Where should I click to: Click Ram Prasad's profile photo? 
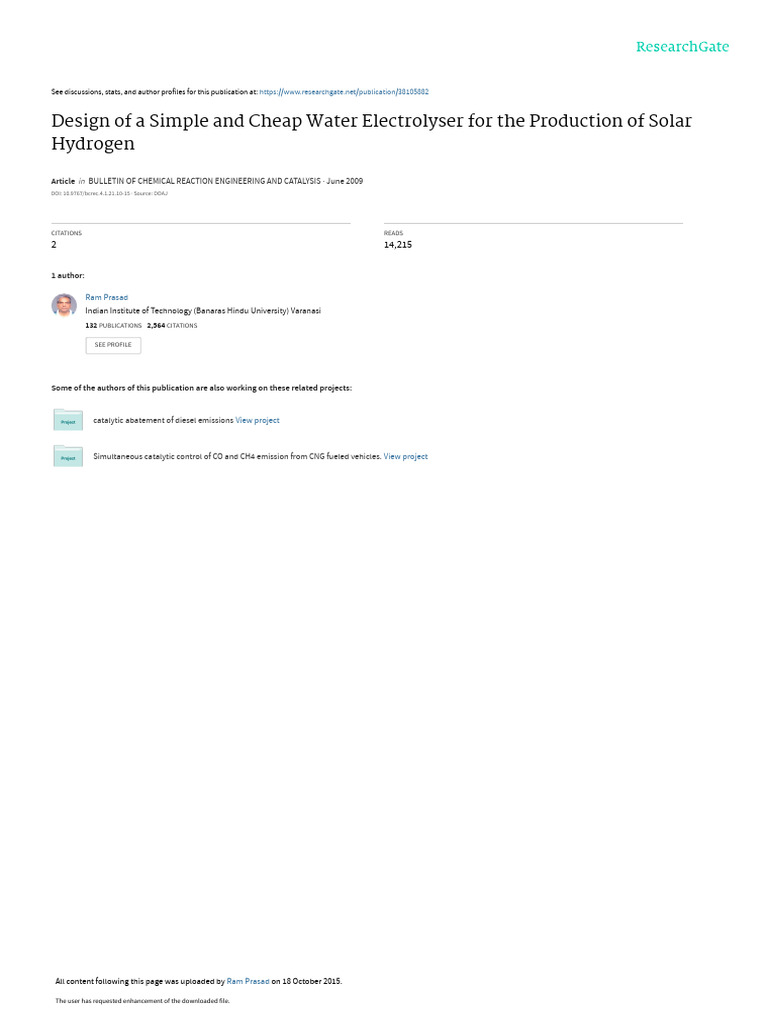click(x=64, y=305)
